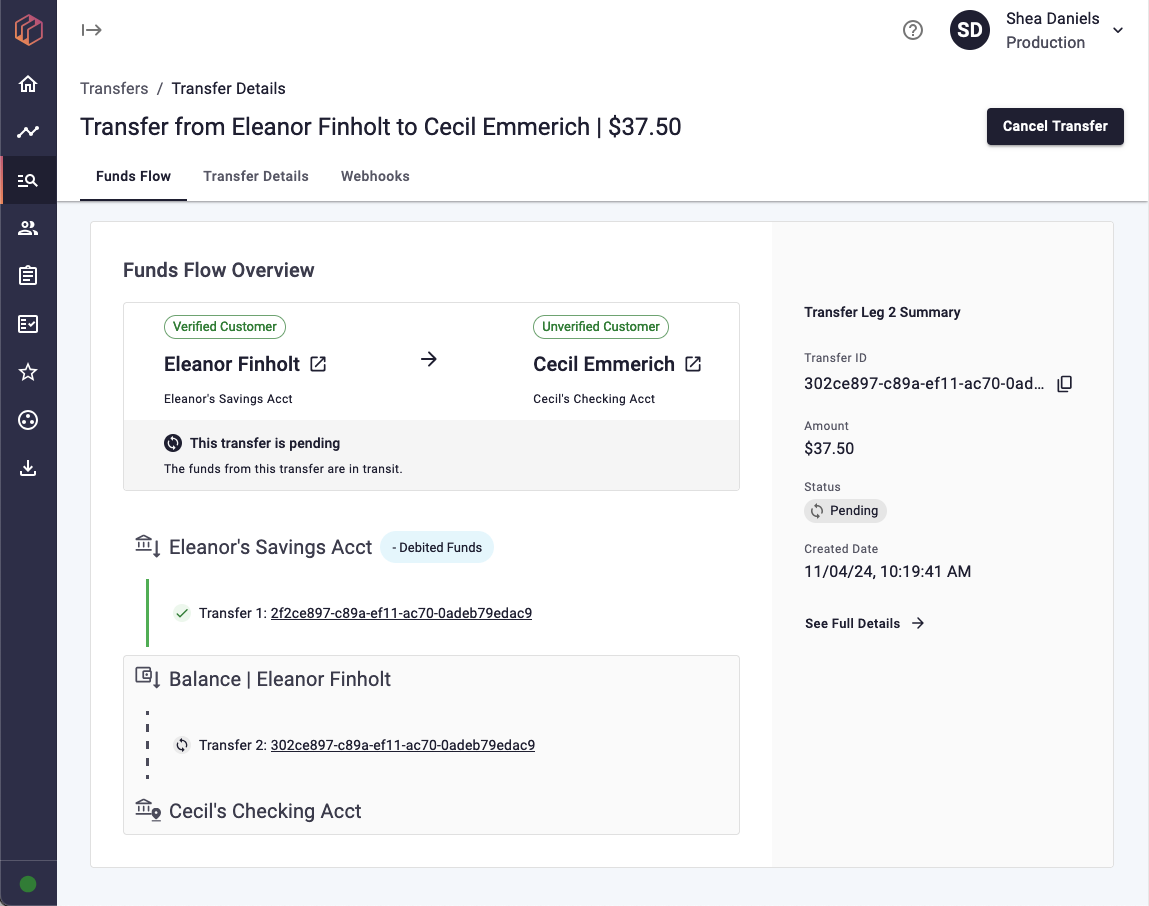This screenshot has height=906, width=1149.
Task: Open the star favorites sidebar icon
Action: click(x=28, y=372)
